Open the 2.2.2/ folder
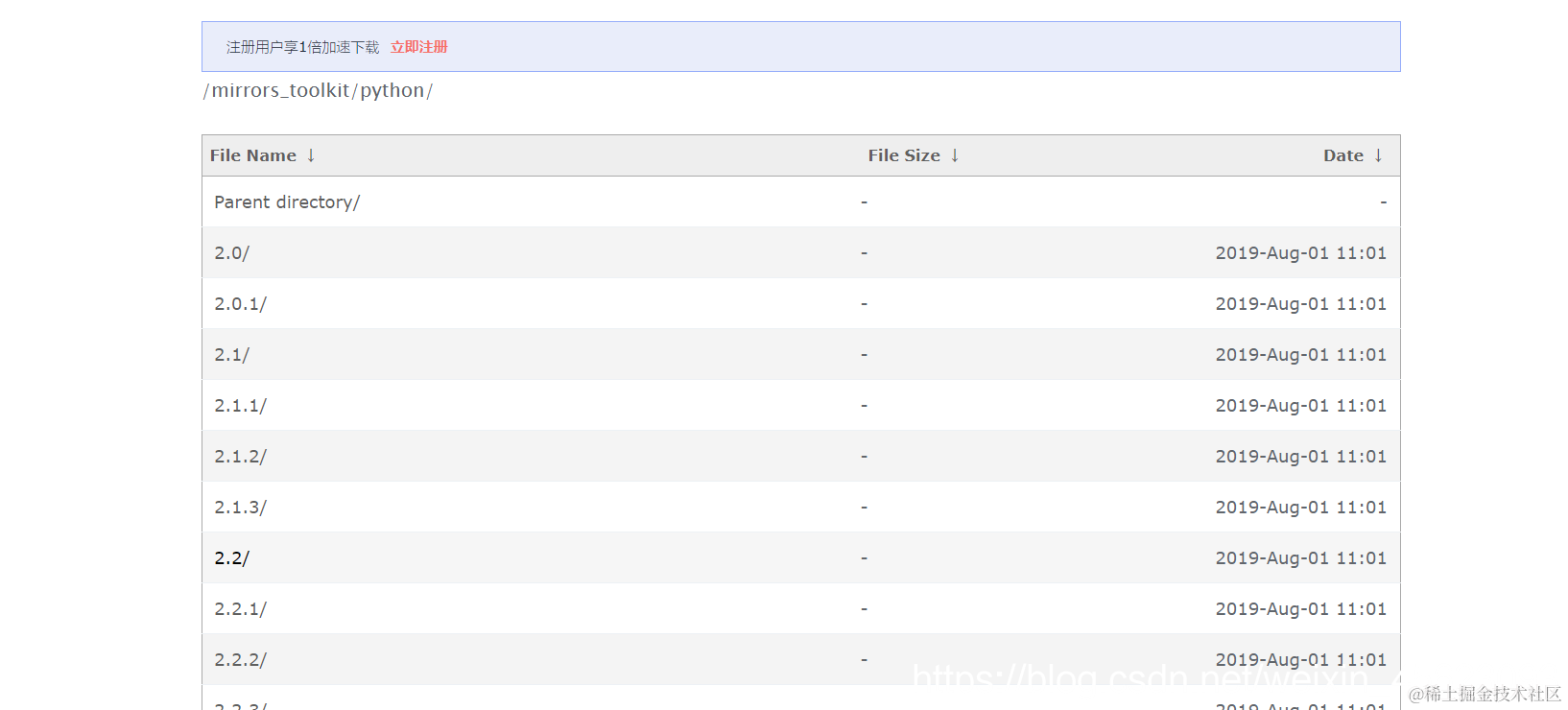The image size is (1568, 710). [240, 660]
